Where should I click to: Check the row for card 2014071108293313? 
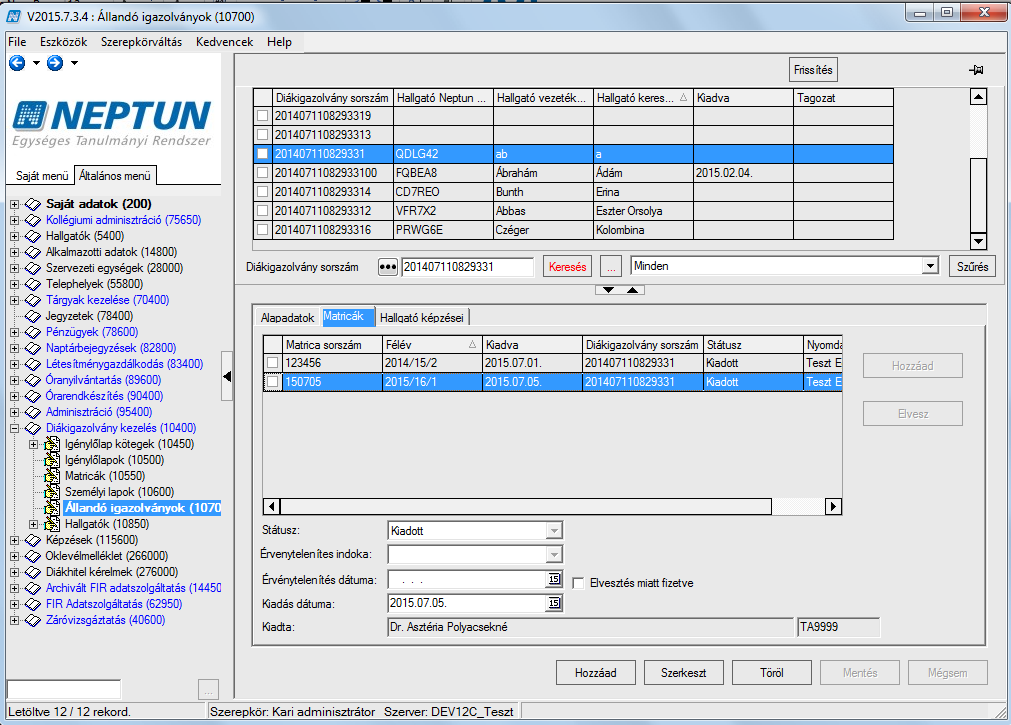[x=262, y=135]
